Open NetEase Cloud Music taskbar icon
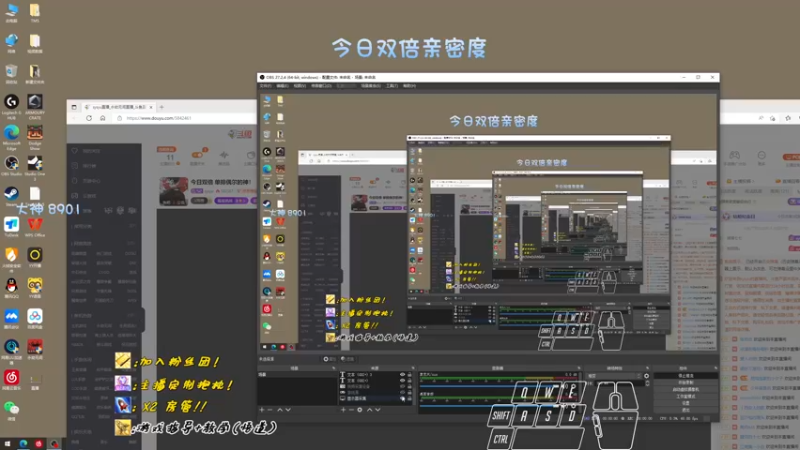800x450 pixels. tap(39, 444)
